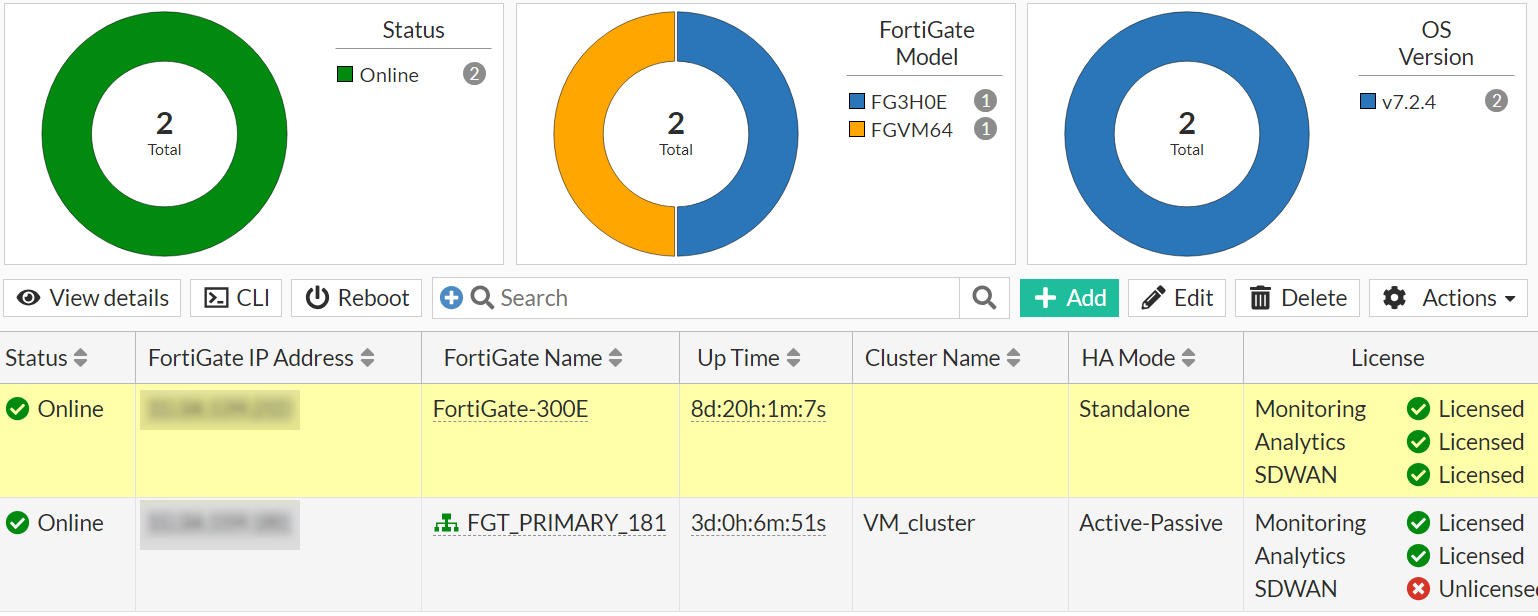The width and height of the screenshot is (1538, 616).
Task: Click the Reboot power icon
Action: coord(316,298)
